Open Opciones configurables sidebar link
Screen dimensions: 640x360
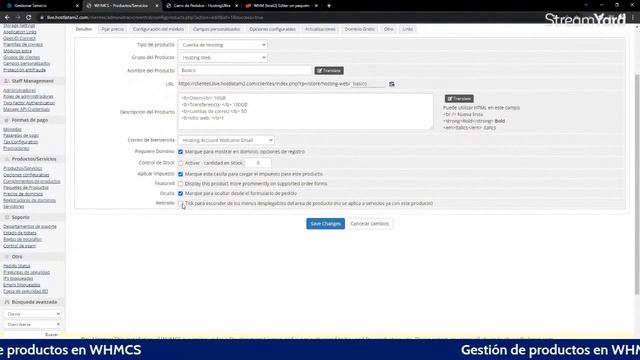click(26, 175)
